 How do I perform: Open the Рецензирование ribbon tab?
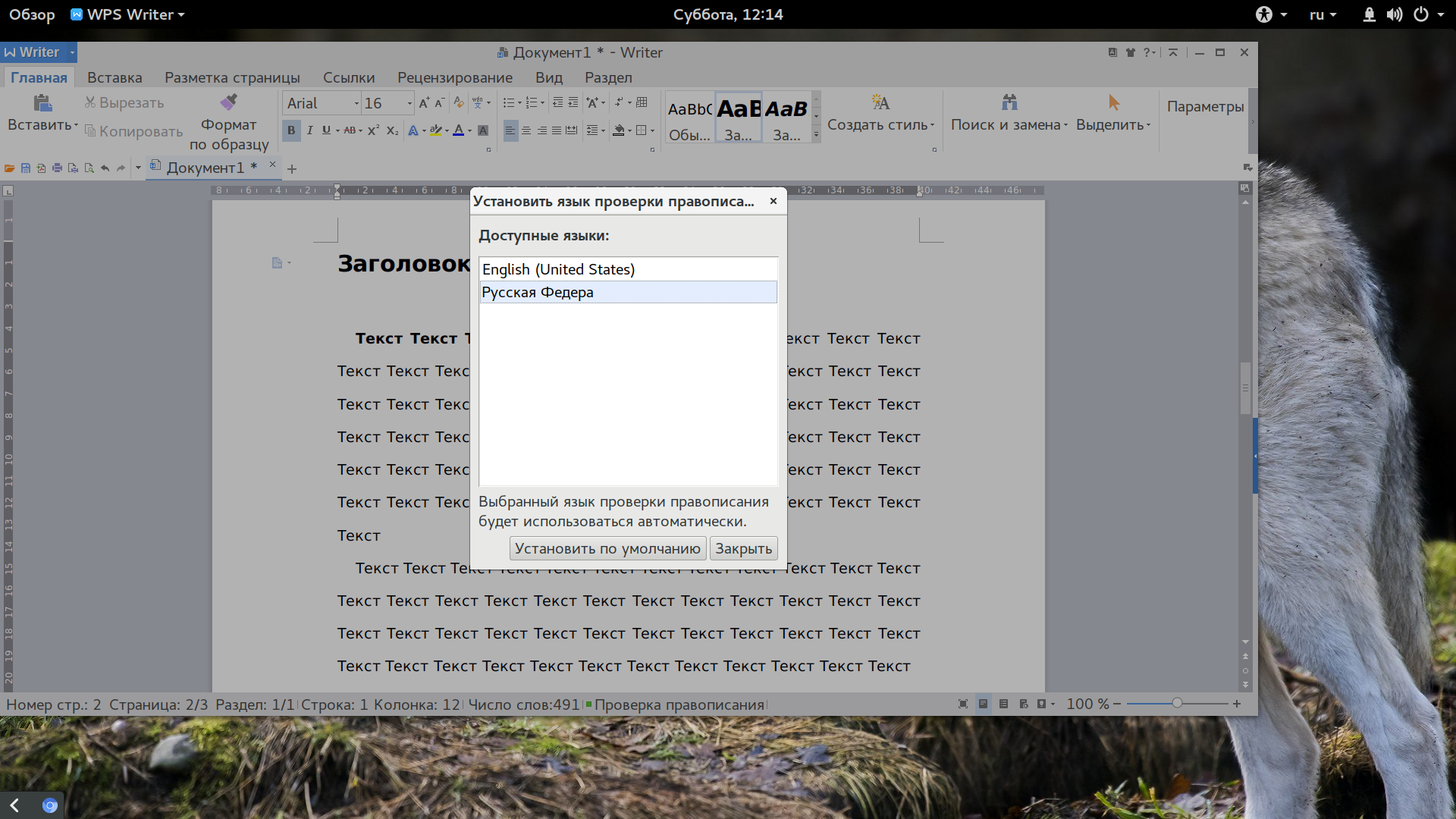click(455, 77)
